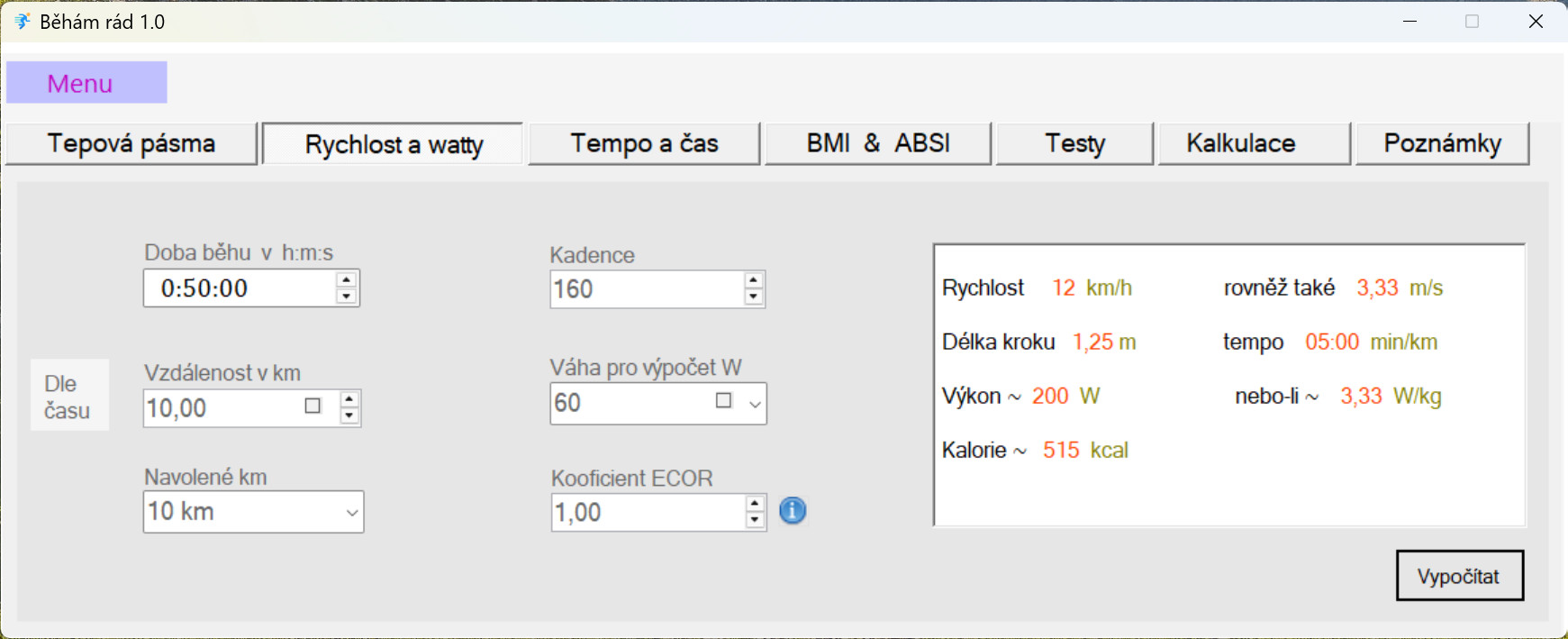Decrease distance in km with down arrow
Viewport: 1568px width, 639px height.
[x=349, y=415]
